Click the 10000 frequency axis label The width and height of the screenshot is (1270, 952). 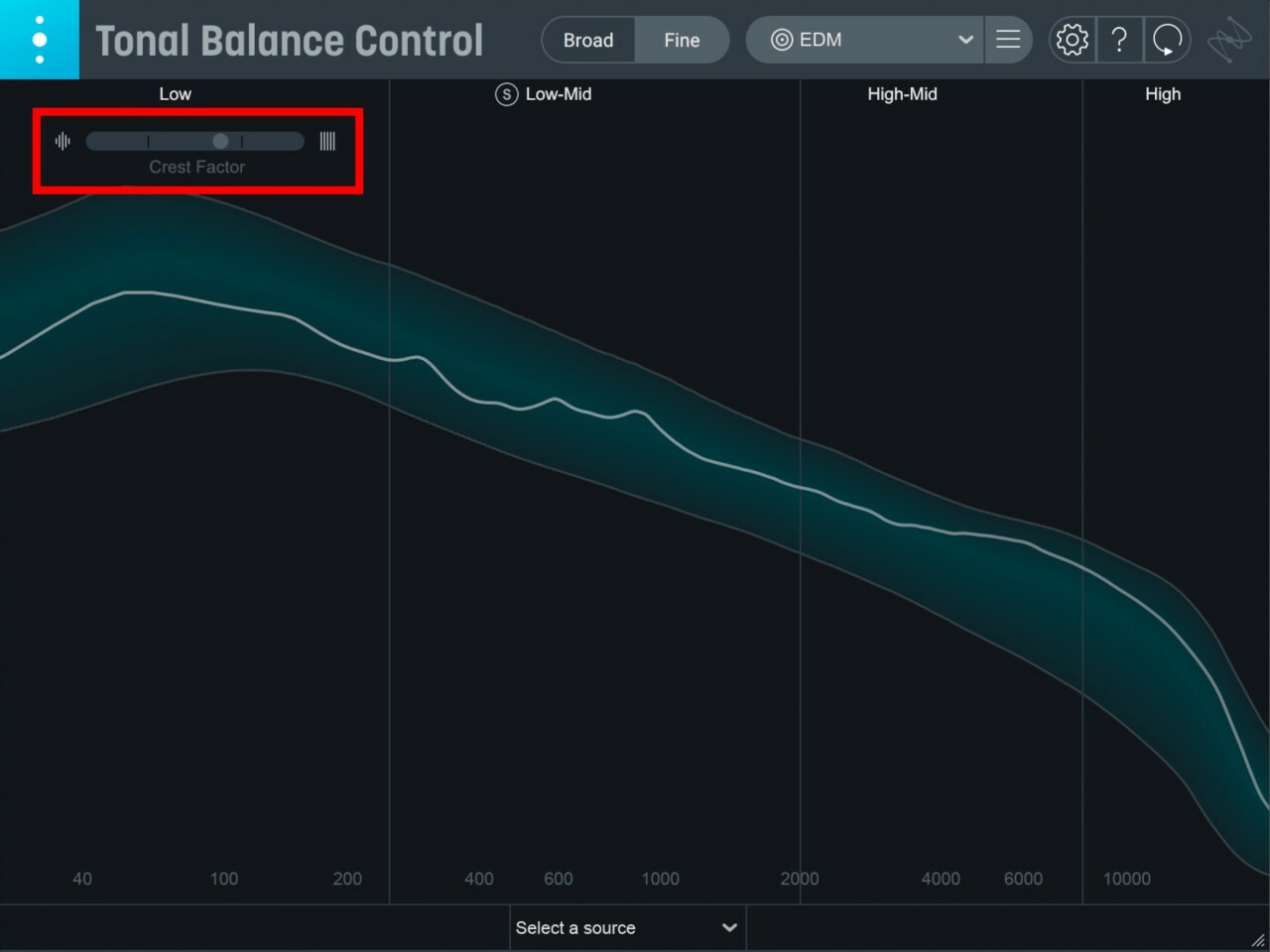pos(1127,879)
